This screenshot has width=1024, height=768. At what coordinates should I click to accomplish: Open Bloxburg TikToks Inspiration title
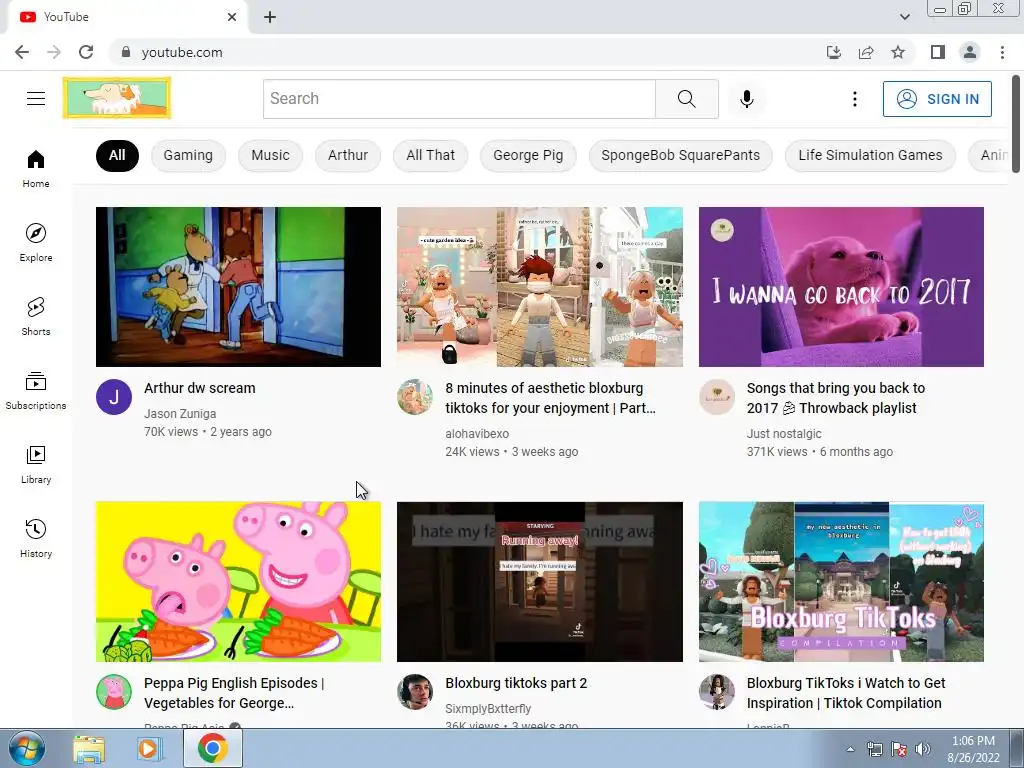[846, 693]
